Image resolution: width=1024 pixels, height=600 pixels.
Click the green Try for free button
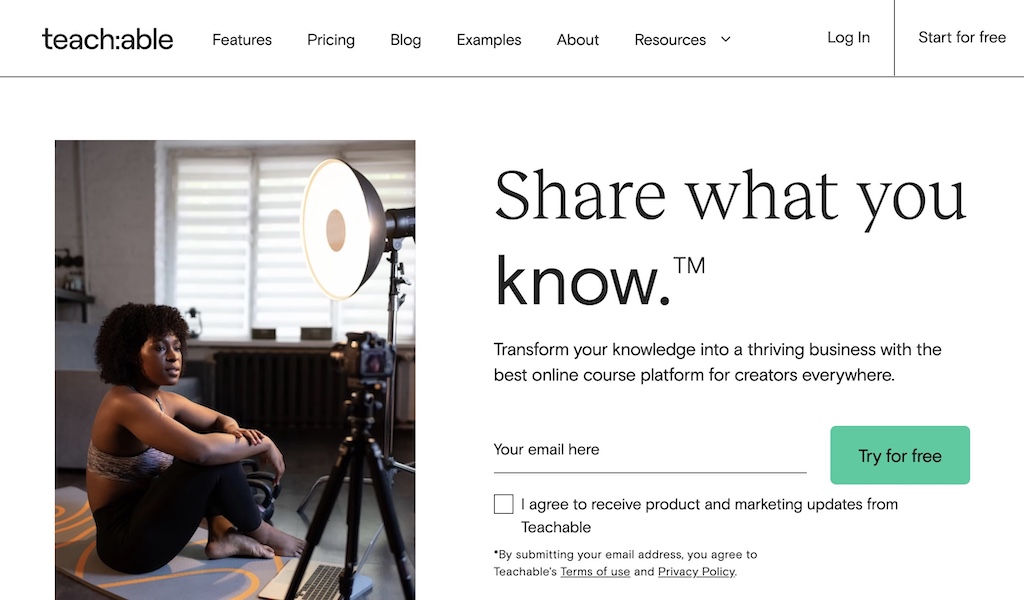(900, 455)
